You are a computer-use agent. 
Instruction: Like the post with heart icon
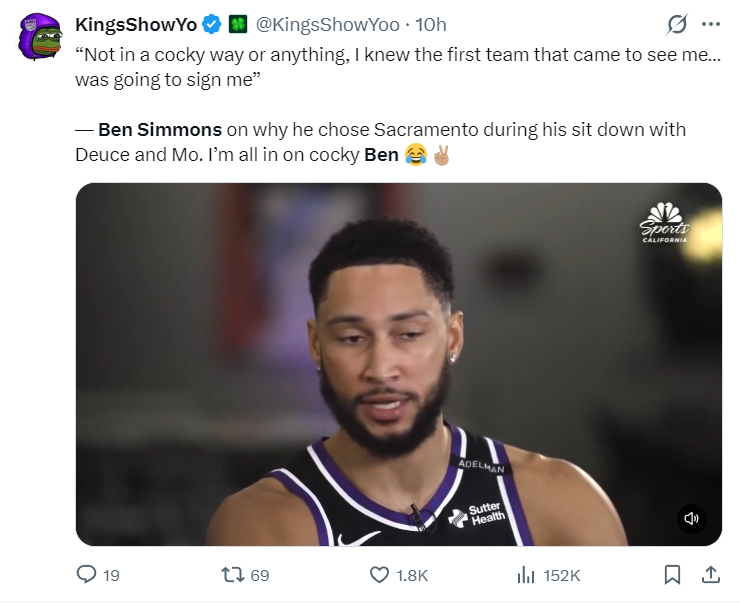tap(379, 575)
